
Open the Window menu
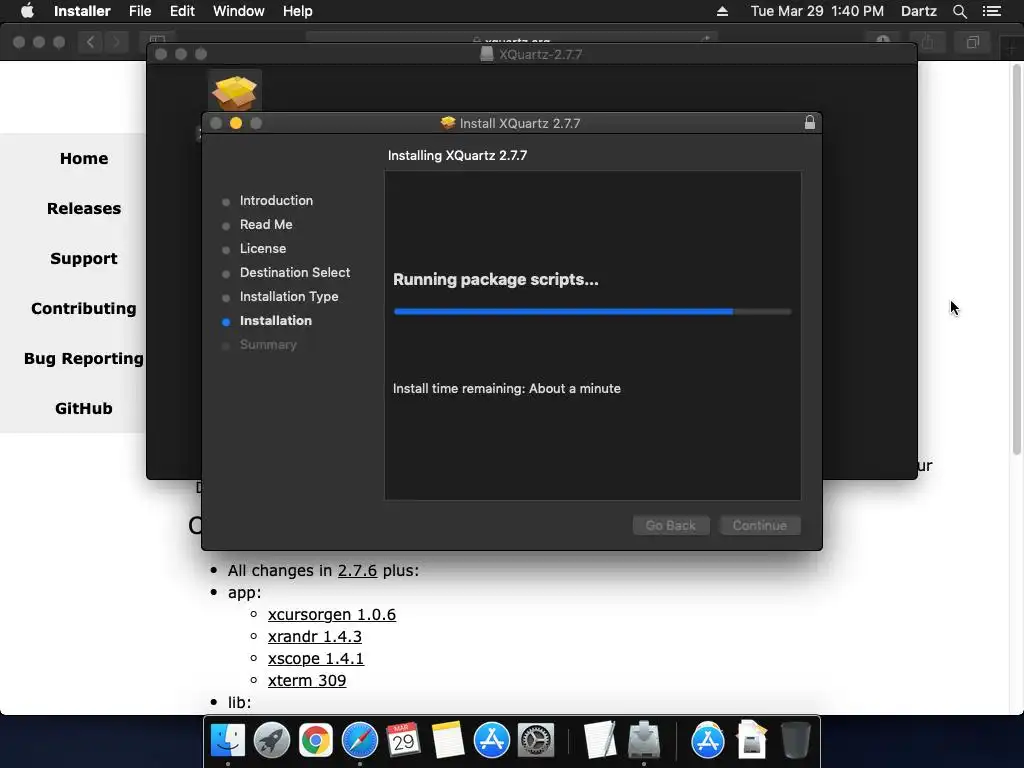pos(238,11)
